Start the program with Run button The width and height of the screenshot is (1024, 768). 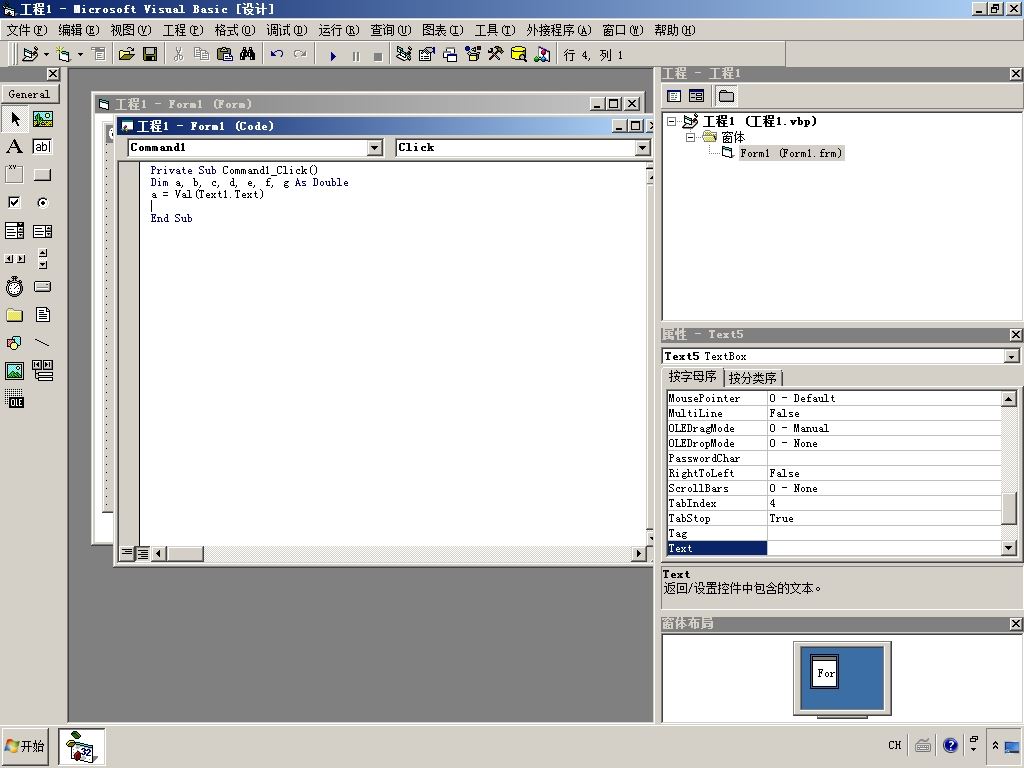(x=333, y=56)
